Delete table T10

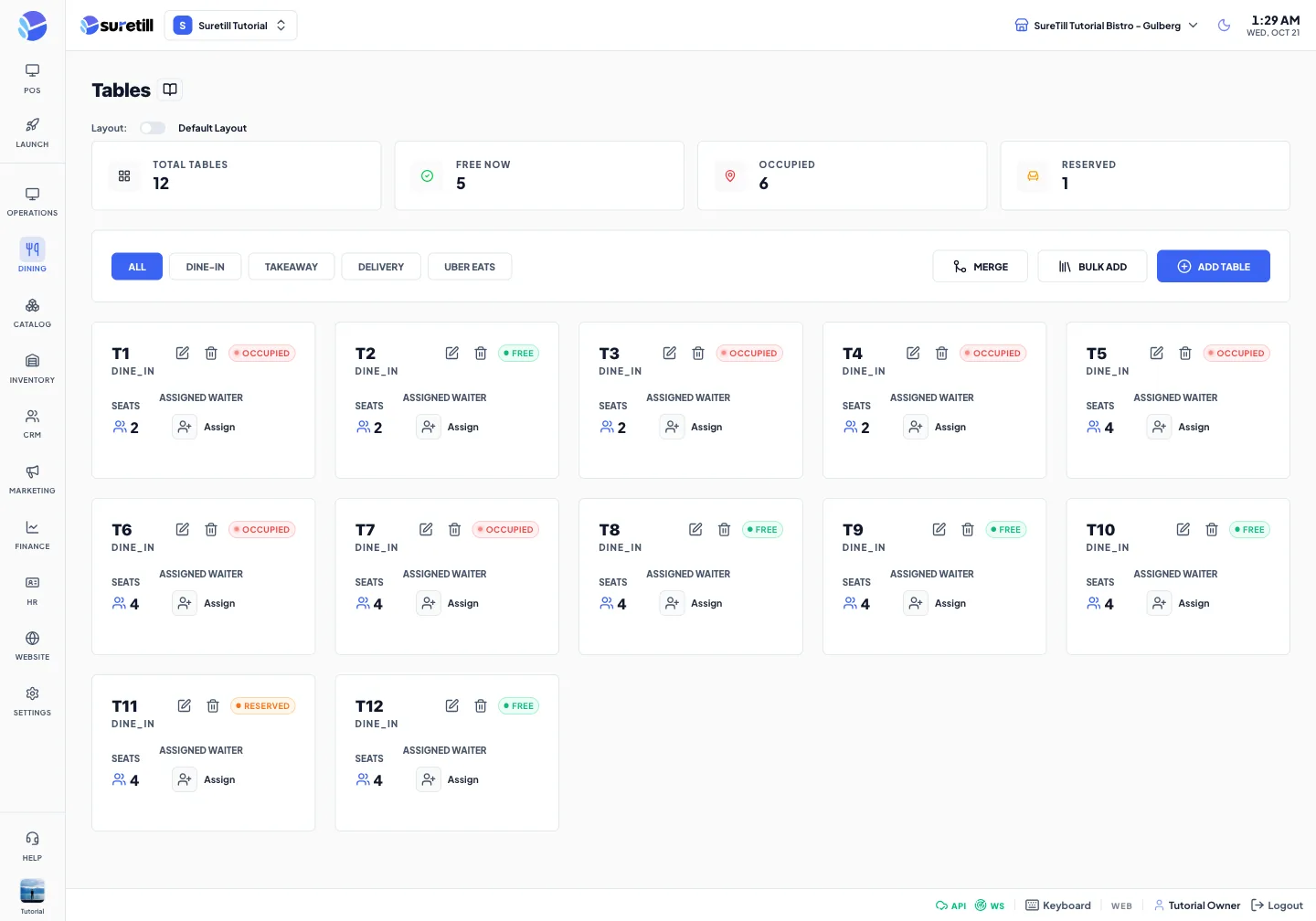click(x=1212, y=529)
